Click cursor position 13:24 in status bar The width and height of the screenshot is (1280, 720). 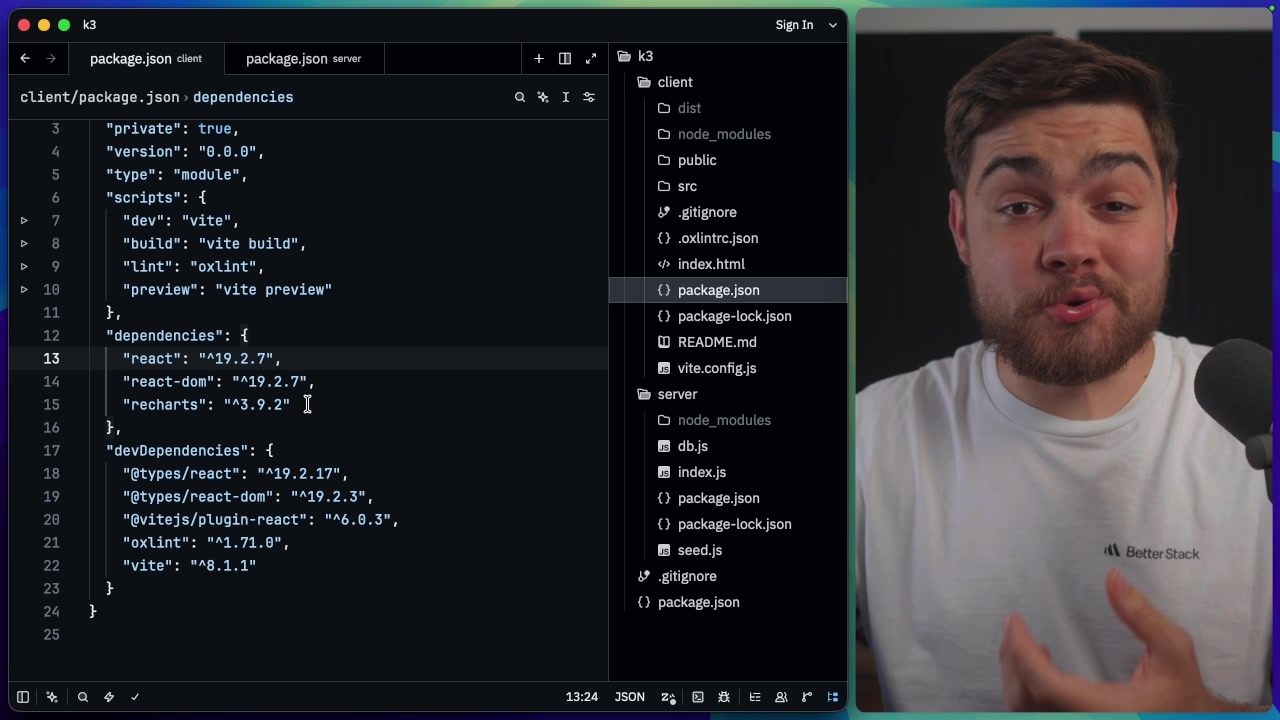coord(581,697)
